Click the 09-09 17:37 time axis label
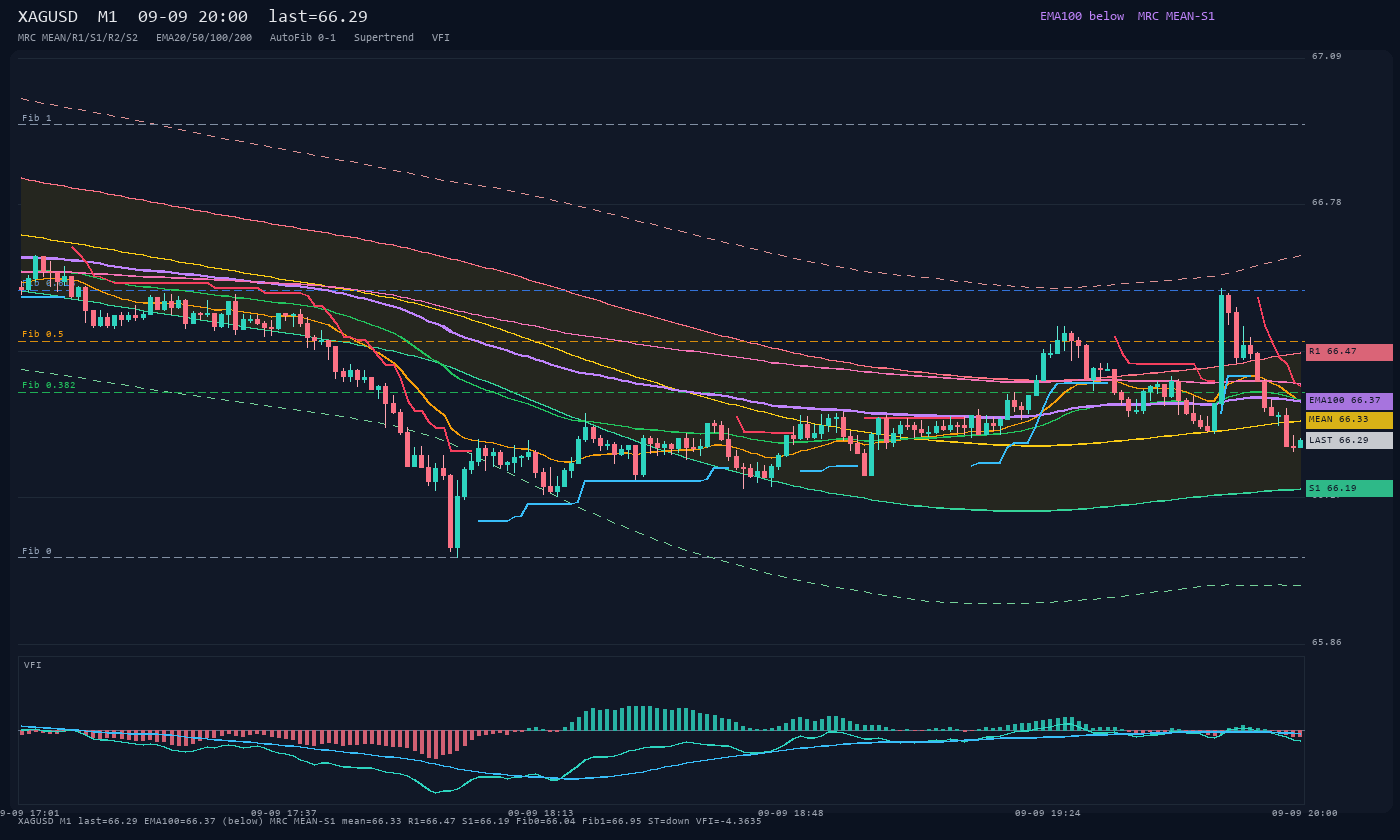Image resolution: width=1400 pixels, height=840 pixels. pos(284,813)
